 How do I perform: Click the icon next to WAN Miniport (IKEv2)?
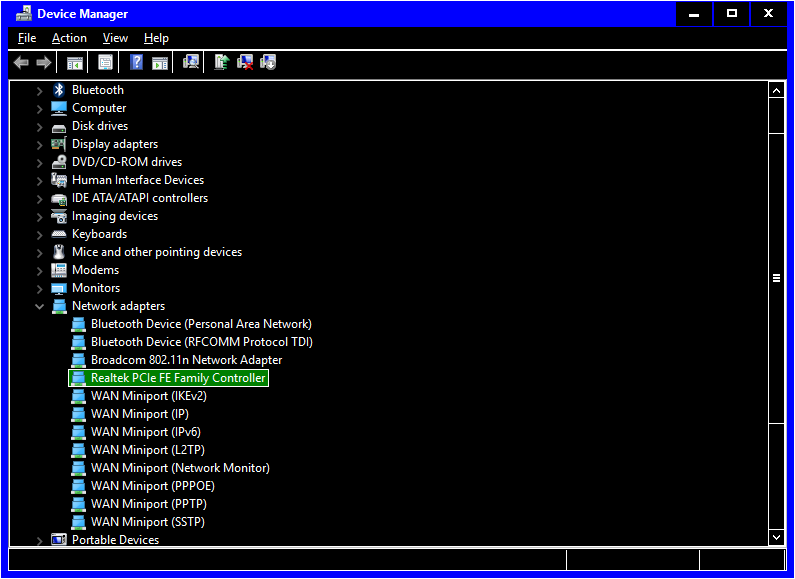[x=79, y=396]
